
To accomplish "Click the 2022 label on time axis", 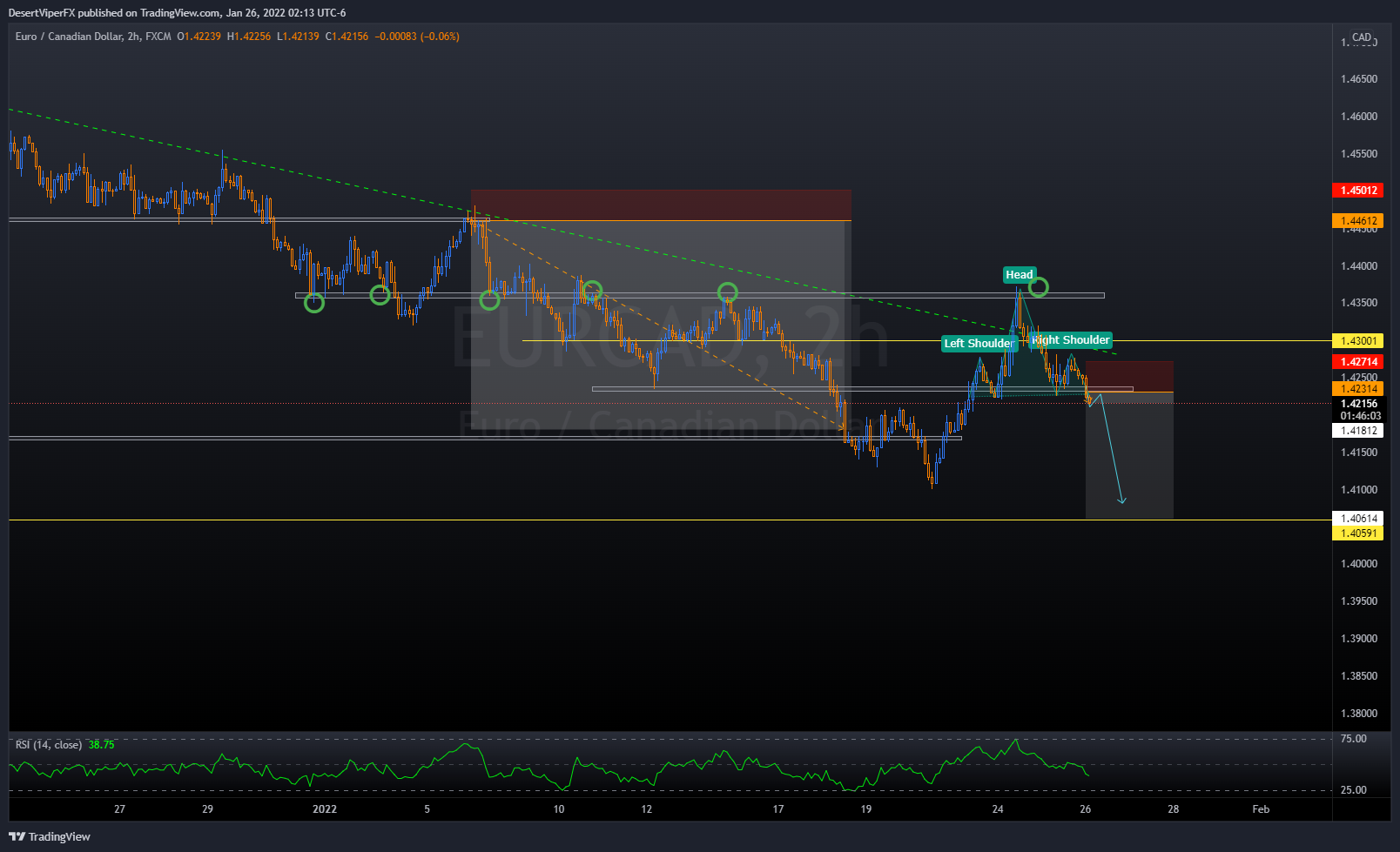I will (x=325, y=809).
